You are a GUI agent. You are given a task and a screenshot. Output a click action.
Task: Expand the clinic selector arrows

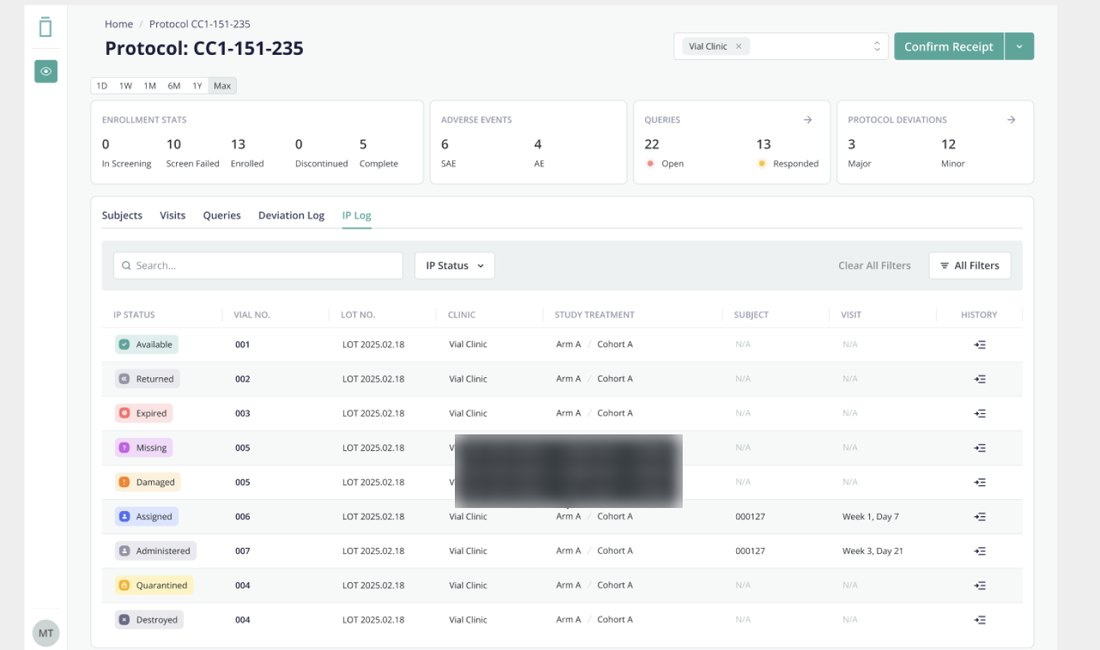[876, 46]
